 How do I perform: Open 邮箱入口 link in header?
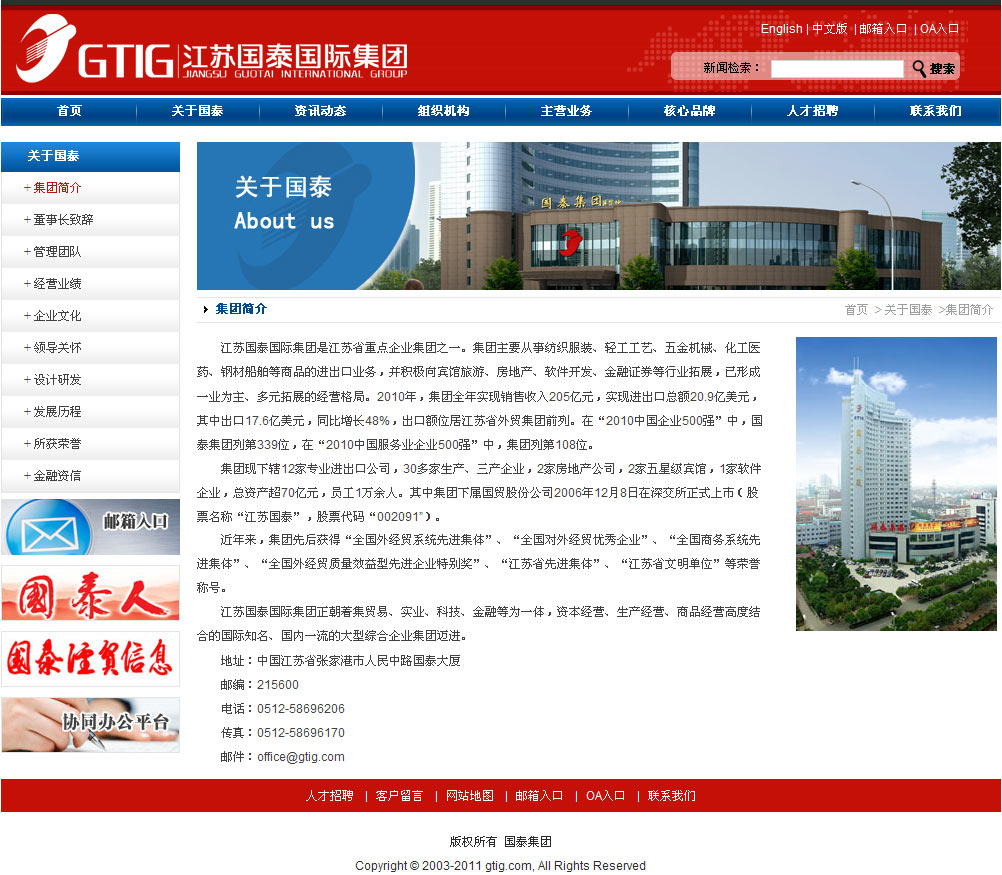(883, 29)
